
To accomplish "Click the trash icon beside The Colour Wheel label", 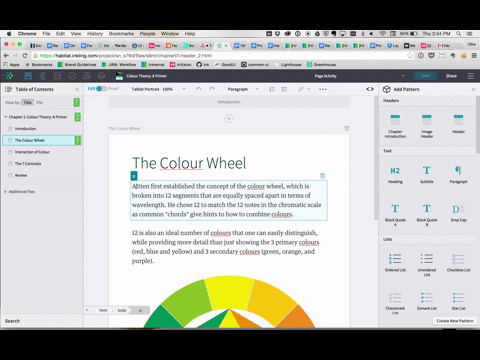I will point(347,128).
